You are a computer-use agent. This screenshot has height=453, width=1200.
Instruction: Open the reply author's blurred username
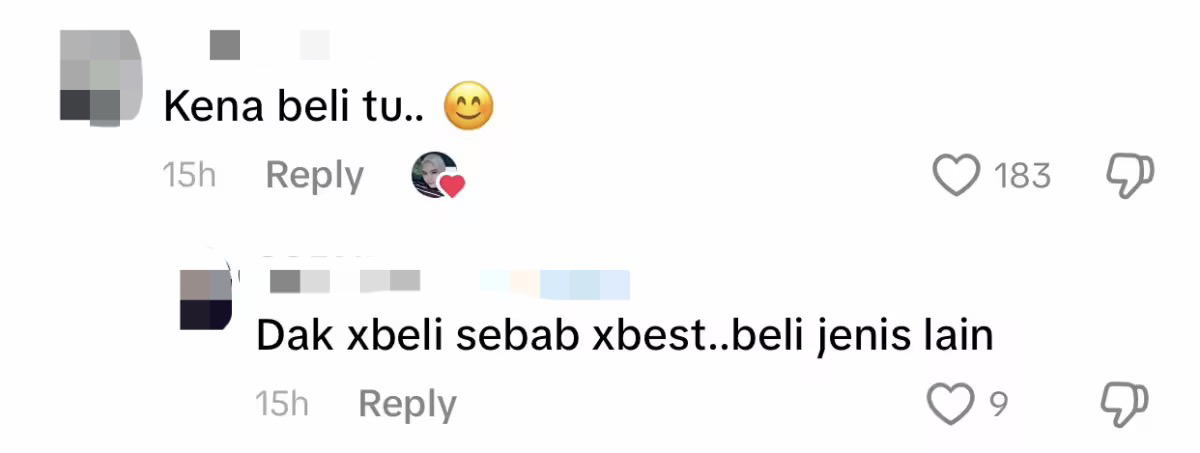tap(345, 282)
